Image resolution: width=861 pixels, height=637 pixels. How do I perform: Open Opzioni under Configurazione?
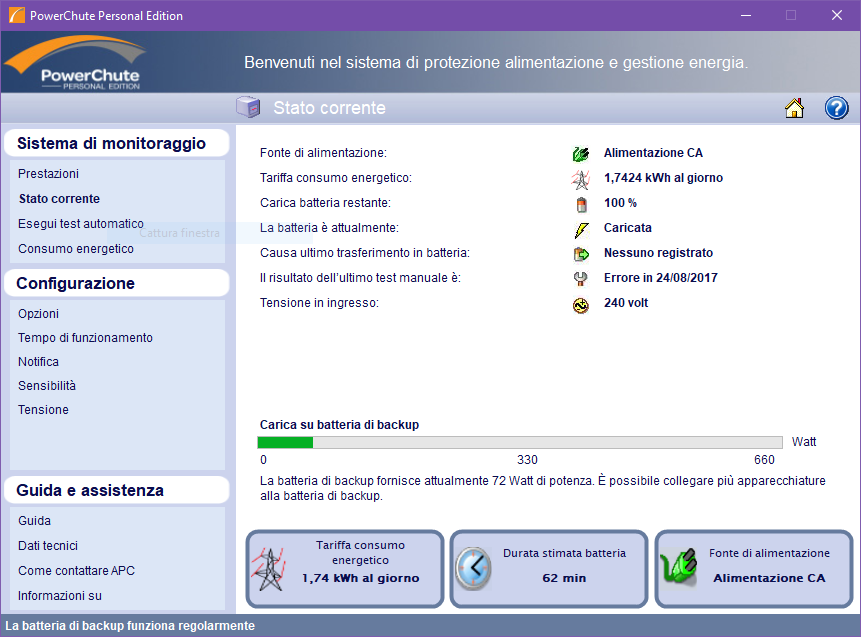38,314
